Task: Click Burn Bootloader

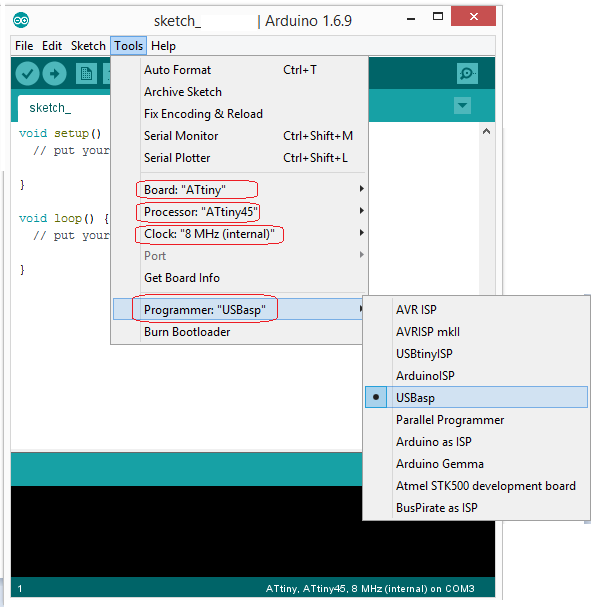Action: point(239,332)
